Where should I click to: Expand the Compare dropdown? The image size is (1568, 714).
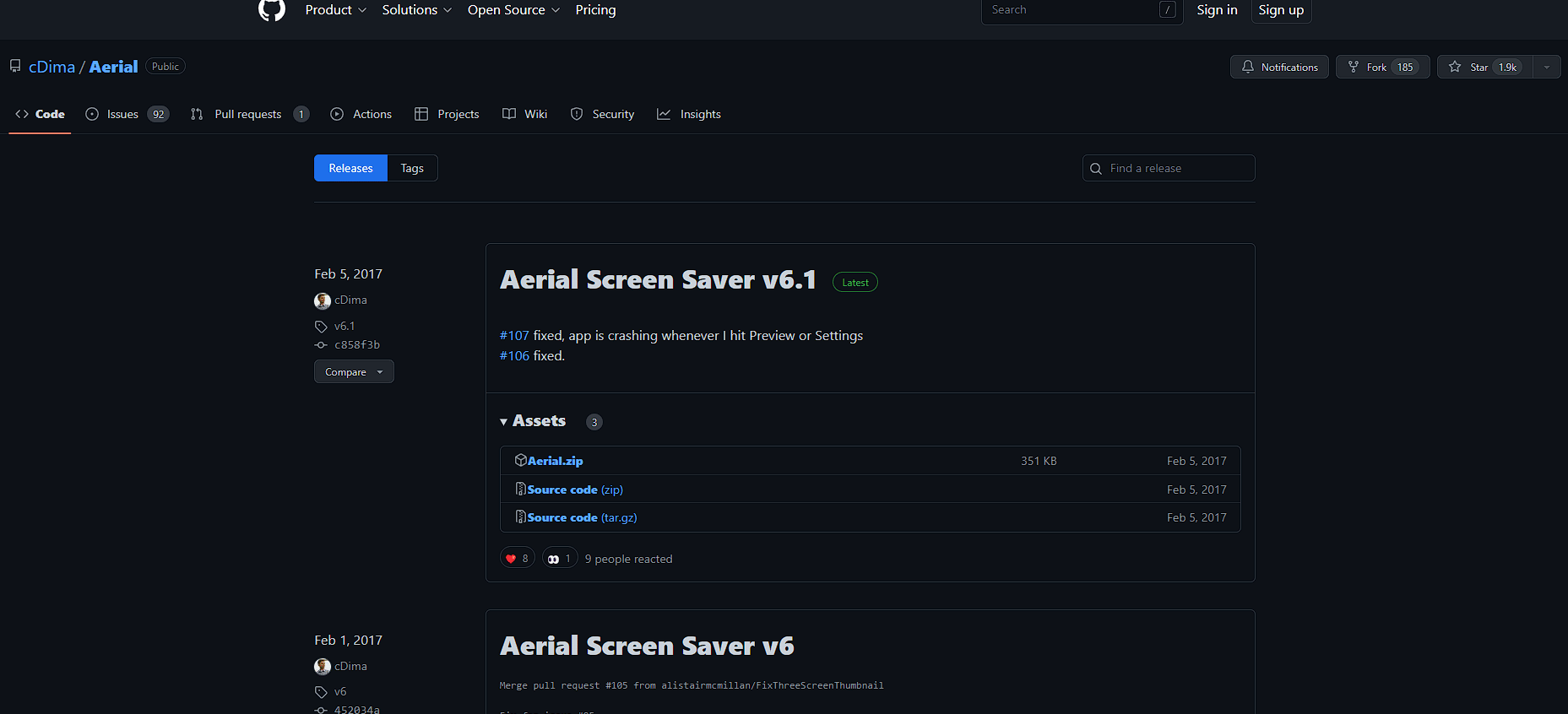(354, 371)
